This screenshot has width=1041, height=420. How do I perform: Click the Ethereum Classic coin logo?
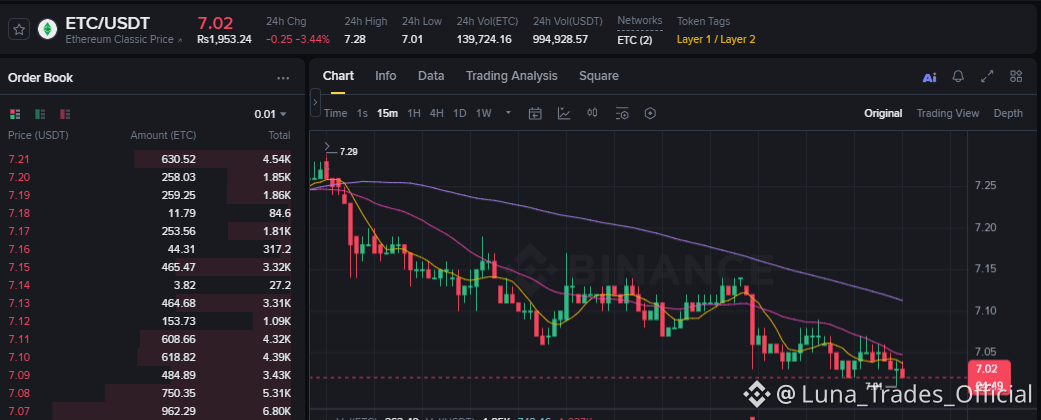click(x=48, y=29)
